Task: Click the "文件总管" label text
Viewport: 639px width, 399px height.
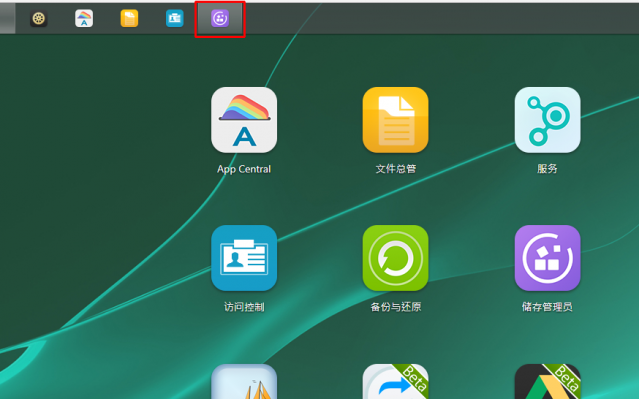Action: 396,169
